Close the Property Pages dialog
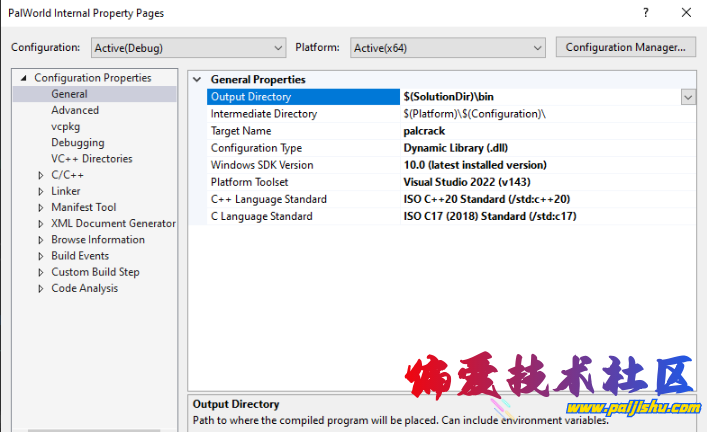Screen dimensions: 707x432 (685, 13)
